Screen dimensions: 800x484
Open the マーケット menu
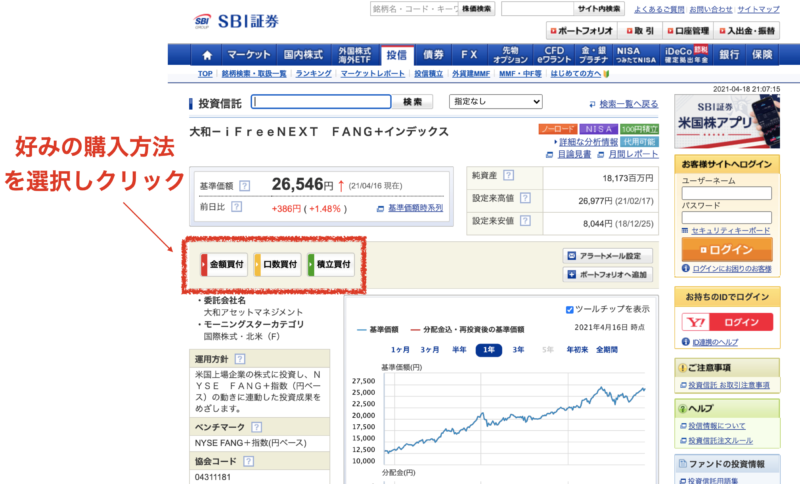point(248,55)
